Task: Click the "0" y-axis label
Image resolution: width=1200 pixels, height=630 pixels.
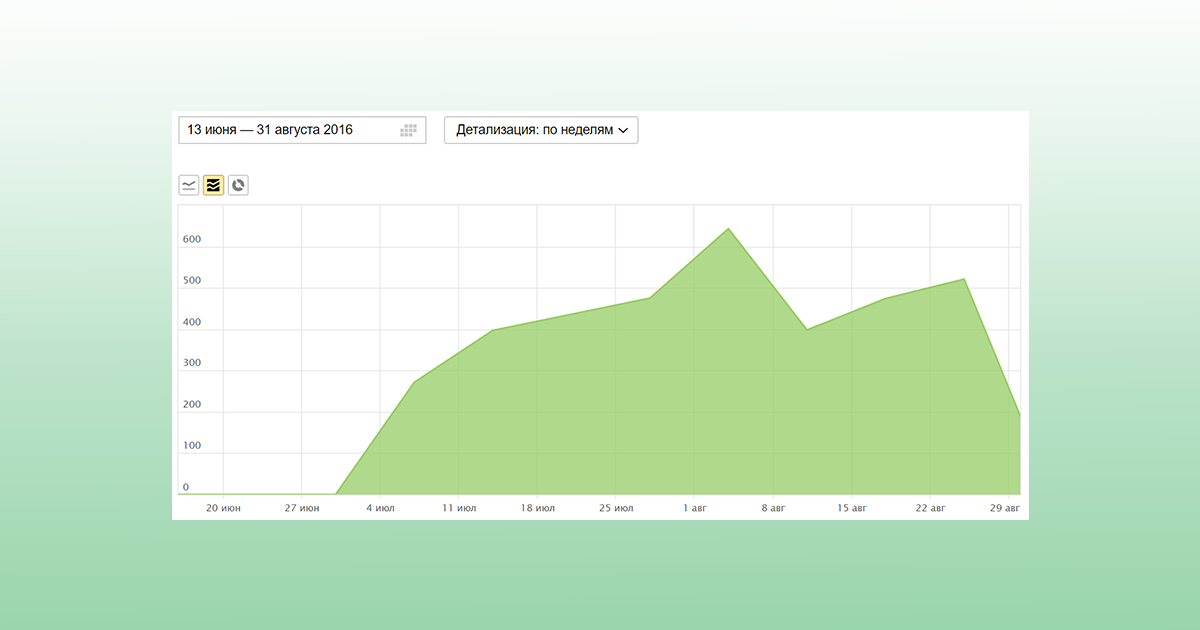Action: [x=186, y=487]
